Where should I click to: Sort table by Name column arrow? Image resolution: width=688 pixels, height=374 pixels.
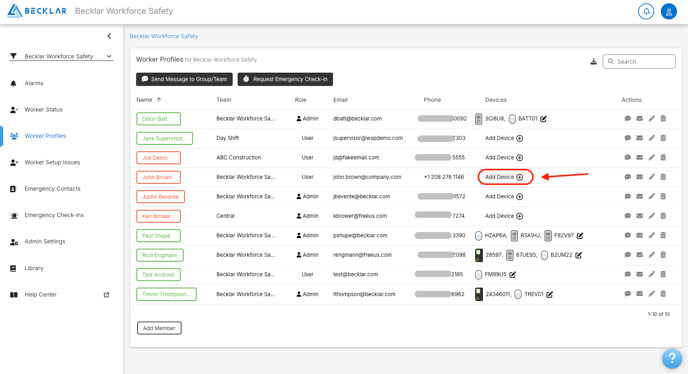159,100
